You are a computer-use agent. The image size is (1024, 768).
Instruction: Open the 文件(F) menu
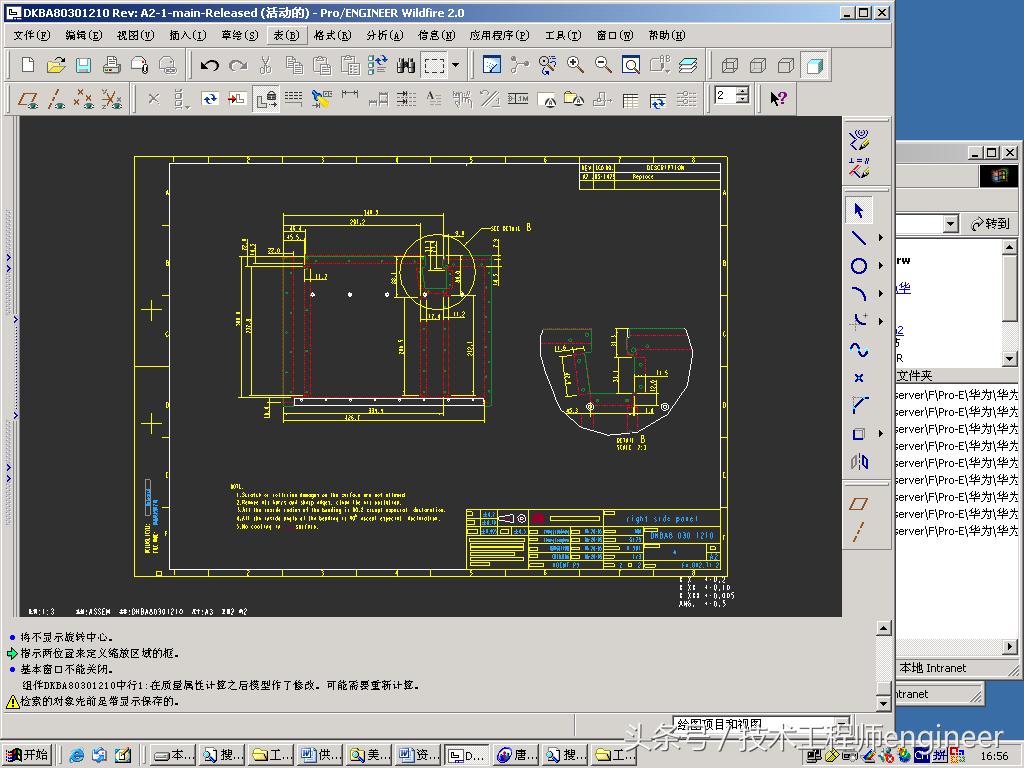tap(31, 35)
